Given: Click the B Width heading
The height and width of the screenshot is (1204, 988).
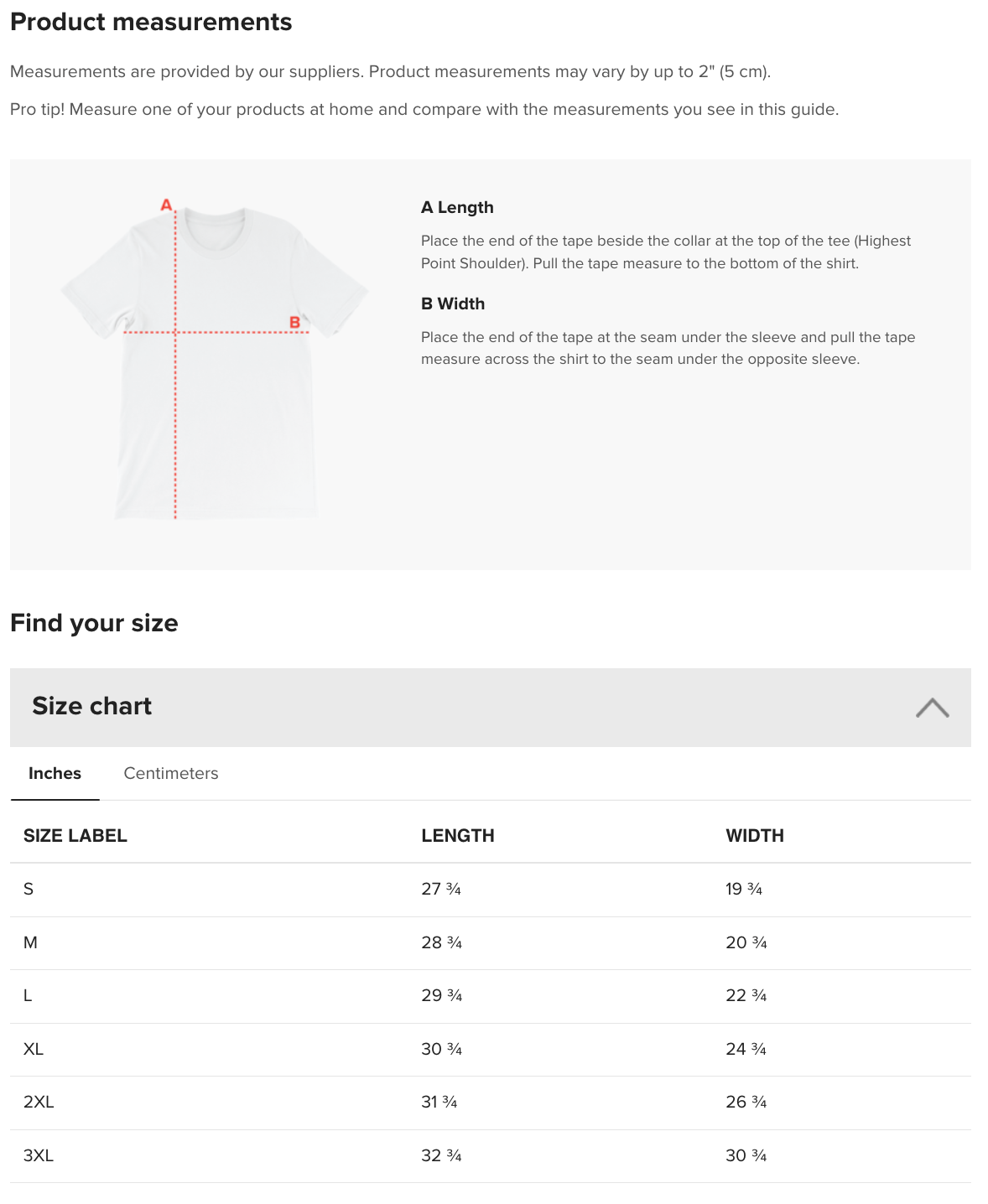Looking at the screenshot, I should [453, 304].
